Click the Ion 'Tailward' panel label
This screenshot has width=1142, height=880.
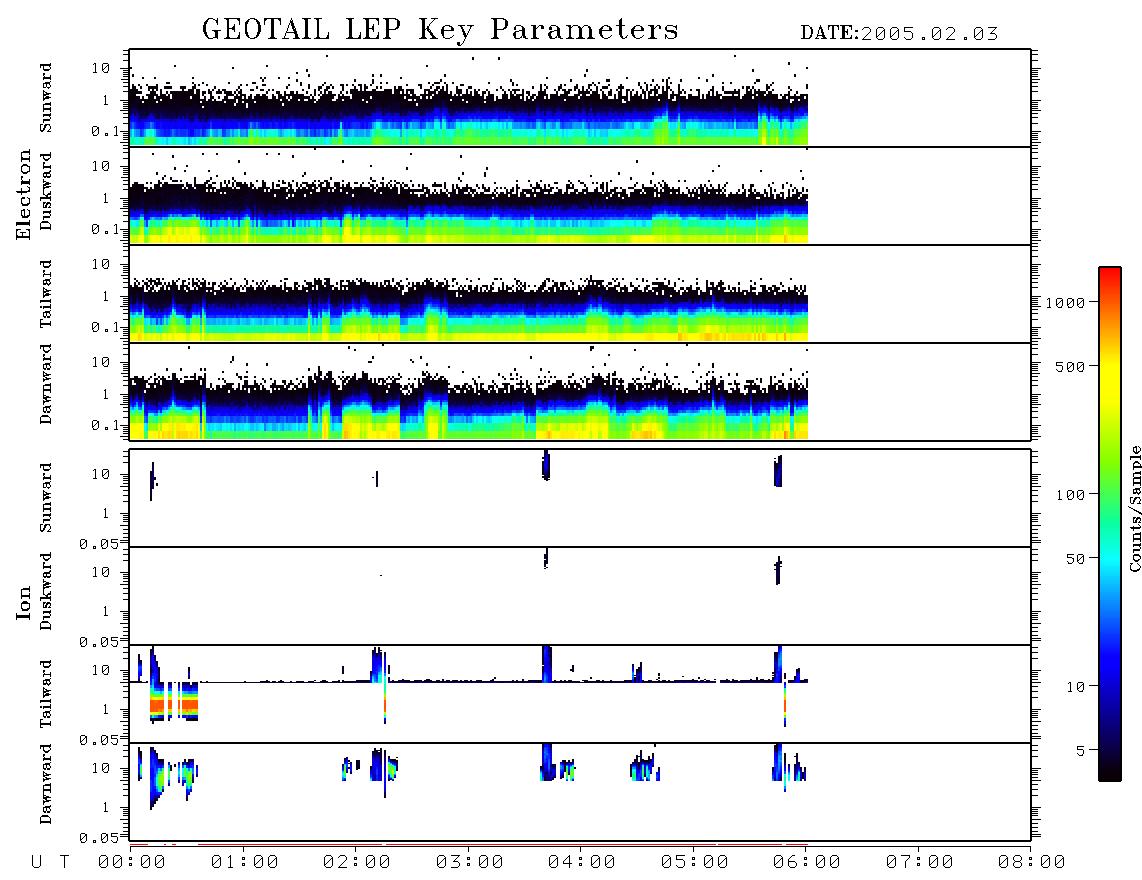45,694
